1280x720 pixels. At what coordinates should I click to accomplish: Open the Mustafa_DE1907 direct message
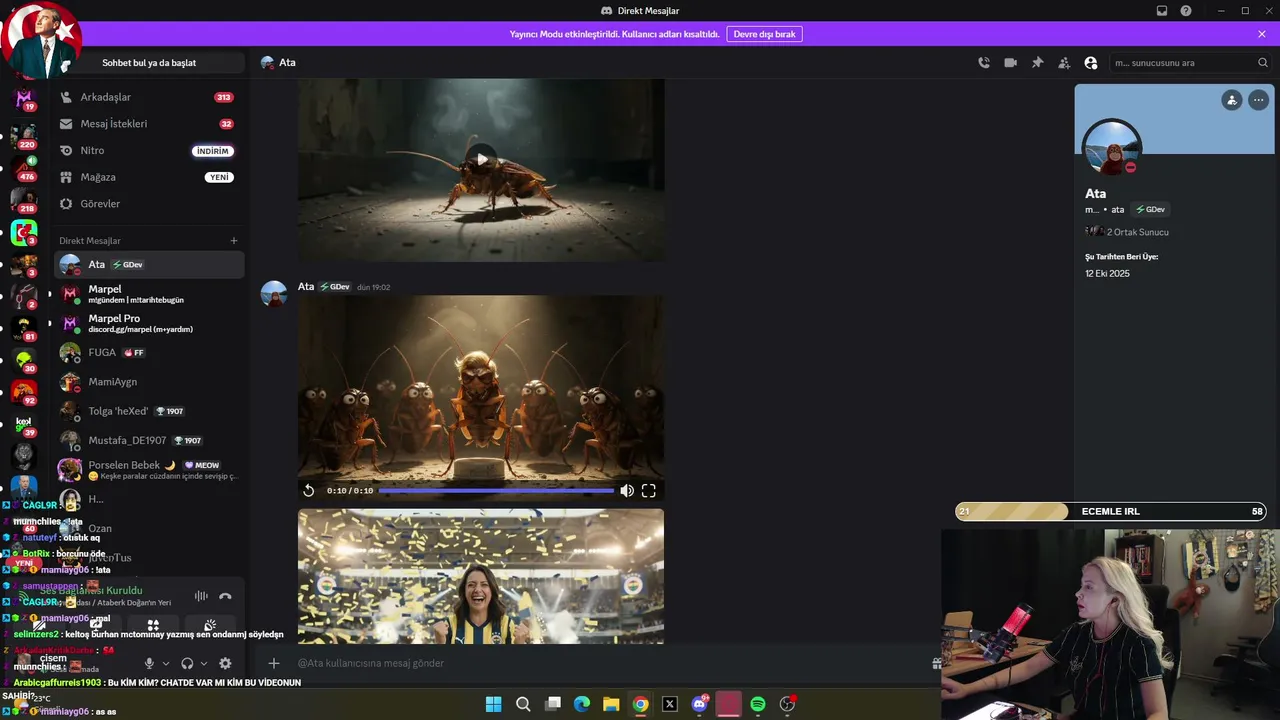pos(149,440)
